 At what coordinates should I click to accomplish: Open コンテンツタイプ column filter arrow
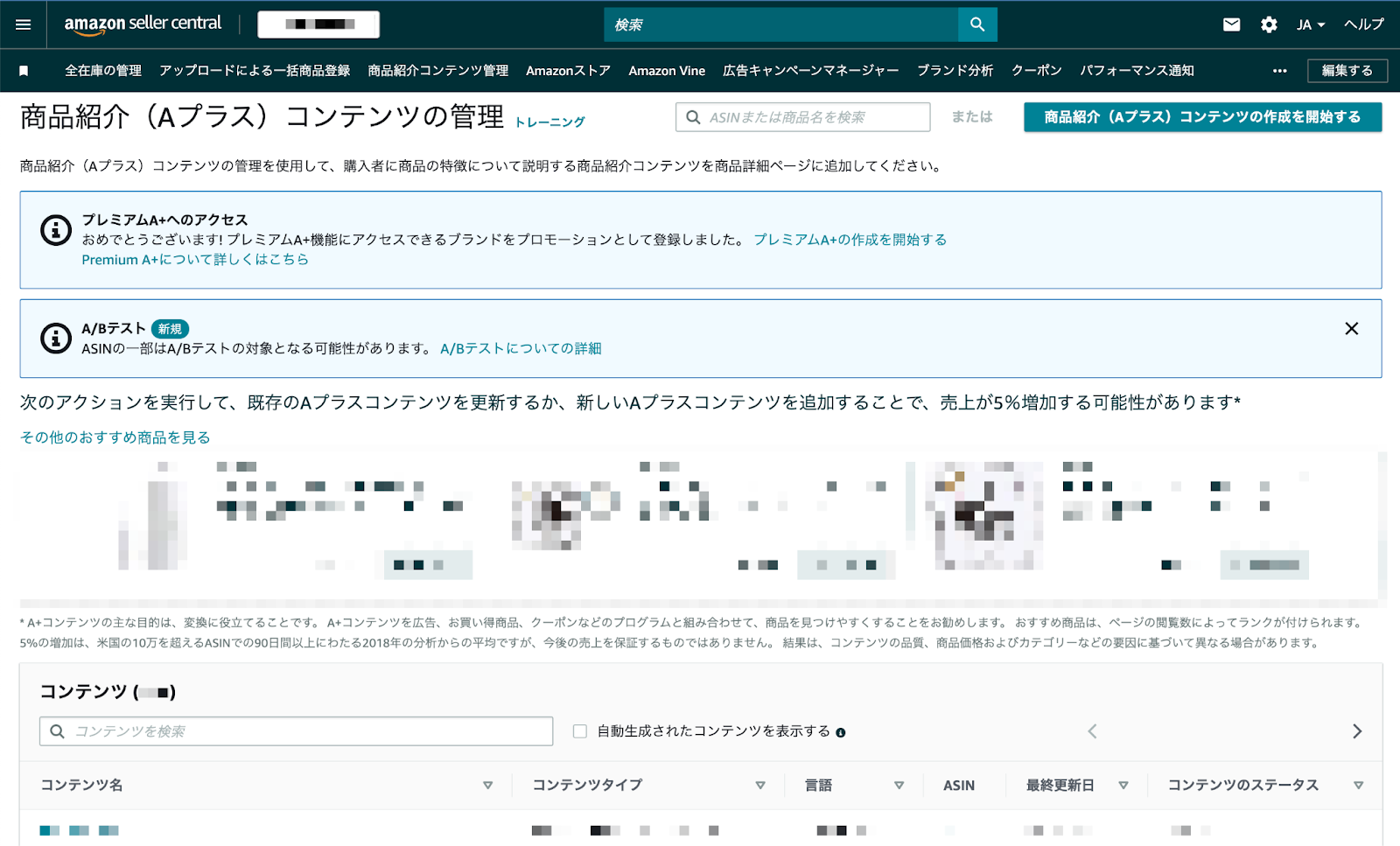coord(760,786)
